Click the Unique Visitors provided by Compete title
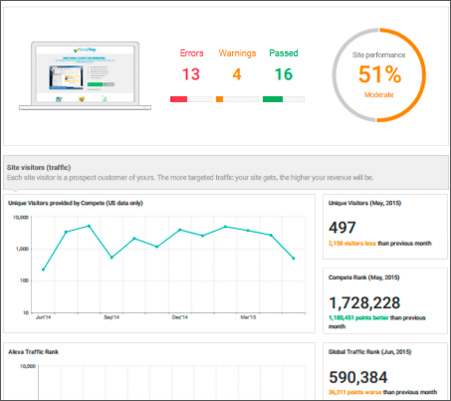Image resolution: width=451 pixels, height=401 pixels. (x=75, y=203)
